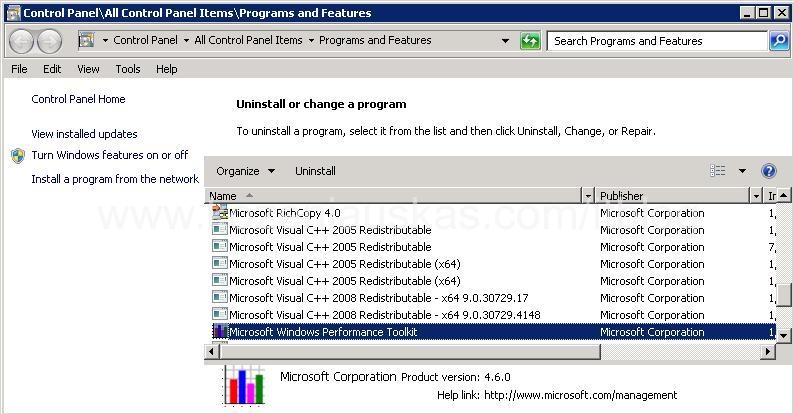The height and width of the screenshot is (414, 794).
Task: Click Publisher cell of Windows Performance Toolkit row
Action: [x=652, y=332]
